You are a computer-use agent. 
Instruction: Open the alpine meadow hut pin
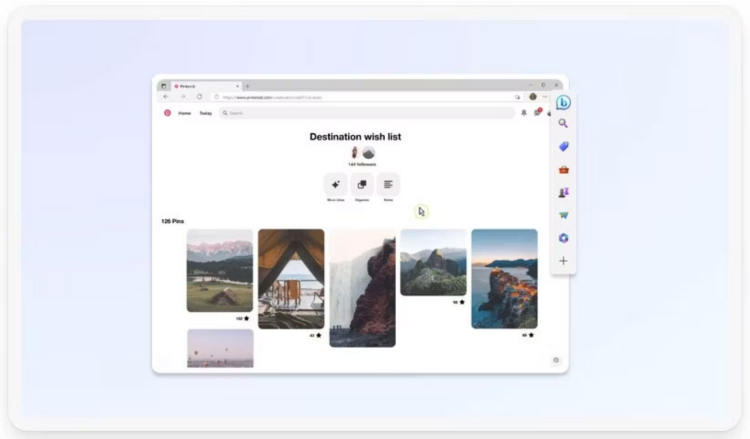220,271
